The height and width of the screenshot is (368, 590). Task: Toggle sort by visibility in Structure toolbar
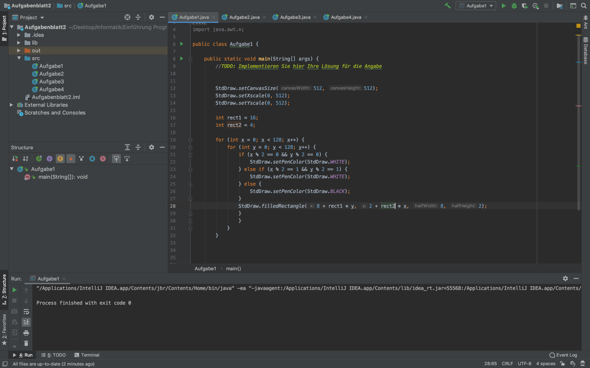15,159
